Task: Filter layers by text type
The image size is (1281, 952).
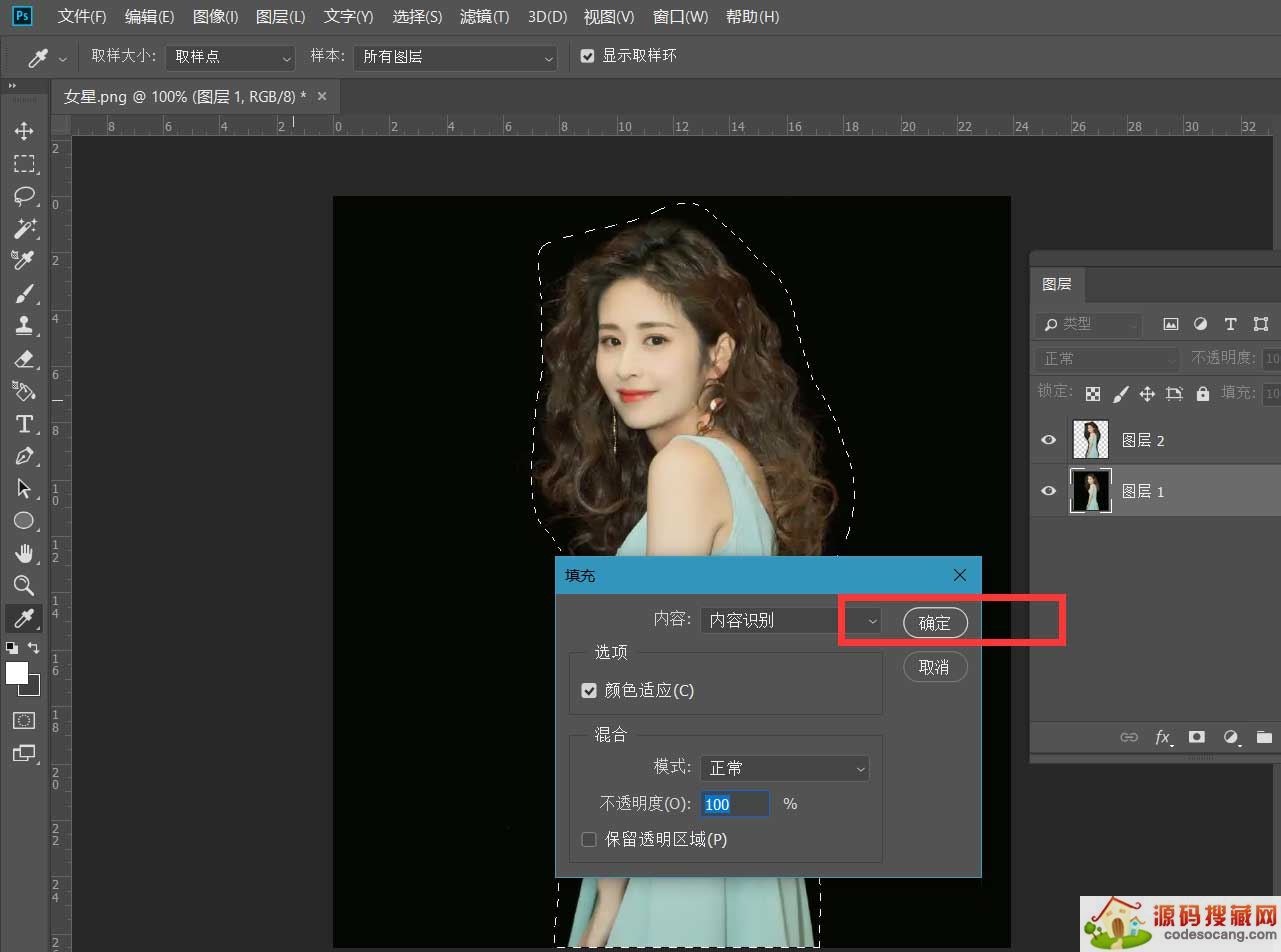Action: tap(1230, 324)
